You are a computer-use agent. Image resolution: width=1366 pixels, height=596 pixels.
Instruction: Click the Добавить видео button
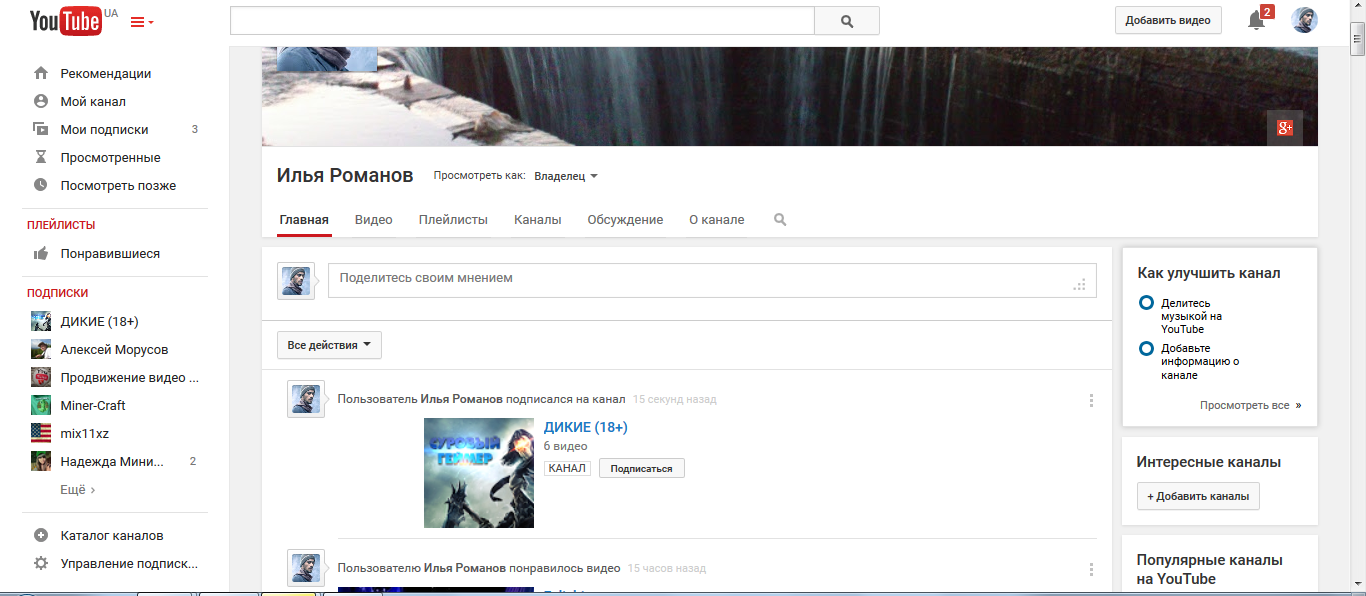(x=1168, y=20)
